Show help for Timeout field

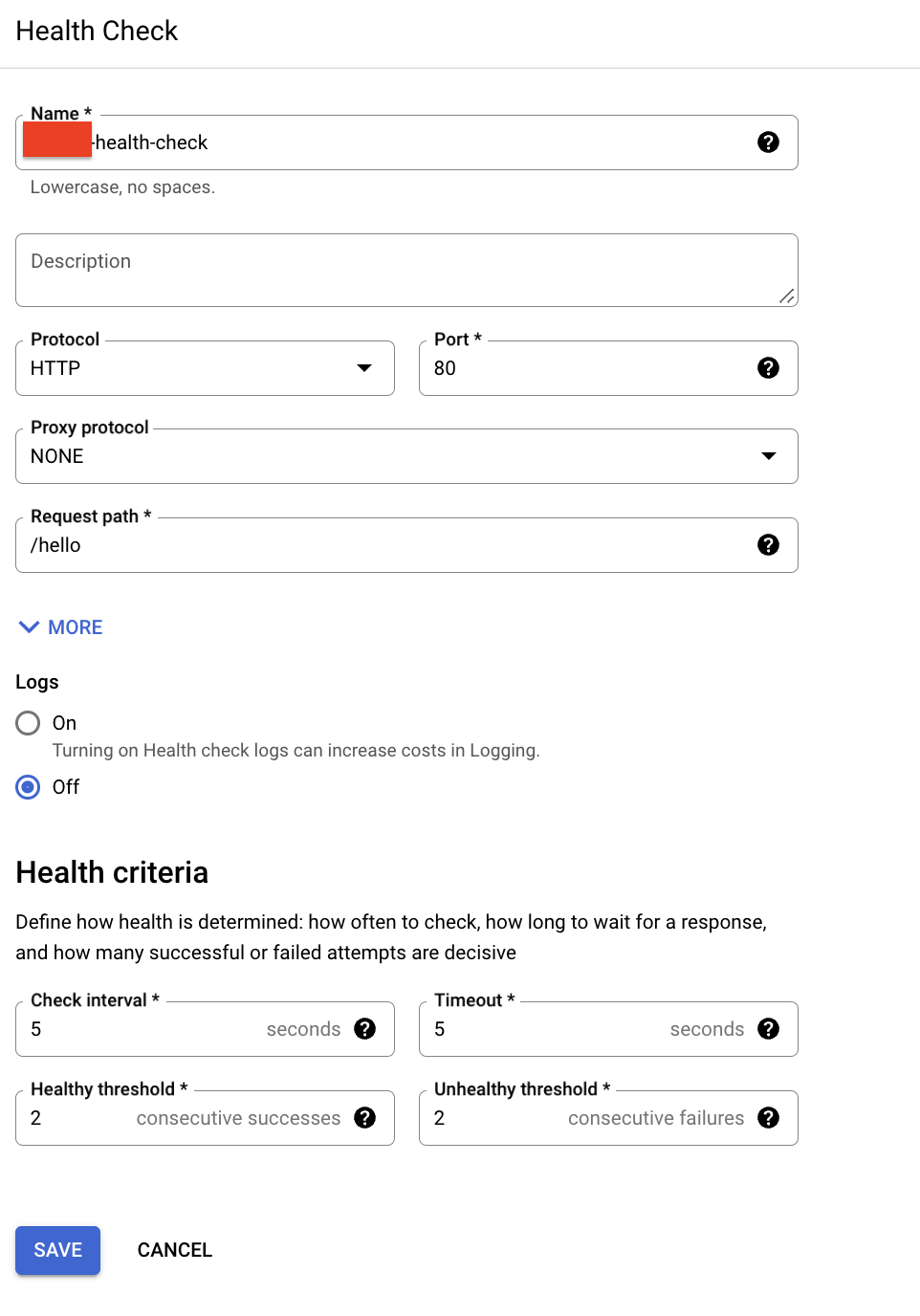768,1029
